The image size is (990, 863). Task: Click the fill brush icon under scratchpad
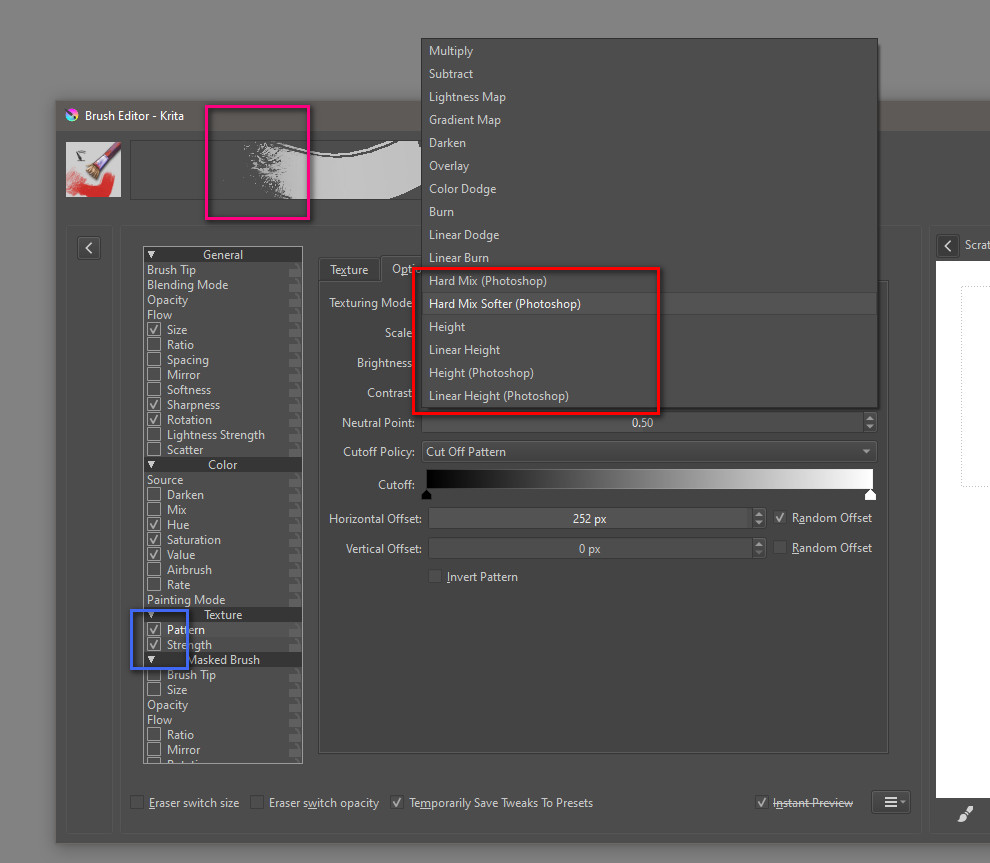click(965, 814)
